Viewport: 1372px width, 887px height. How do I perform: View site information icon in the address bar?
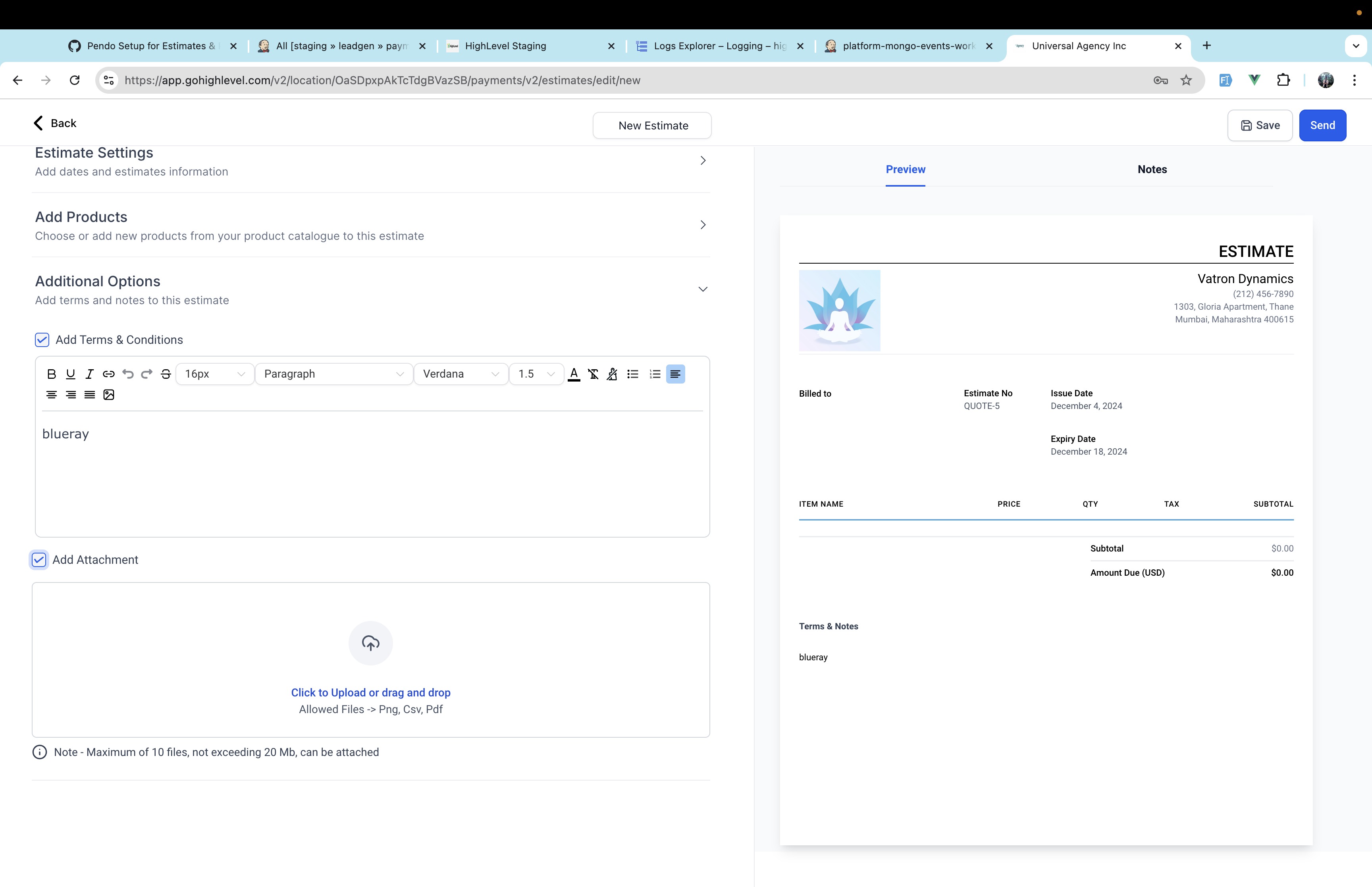[109, 80]
